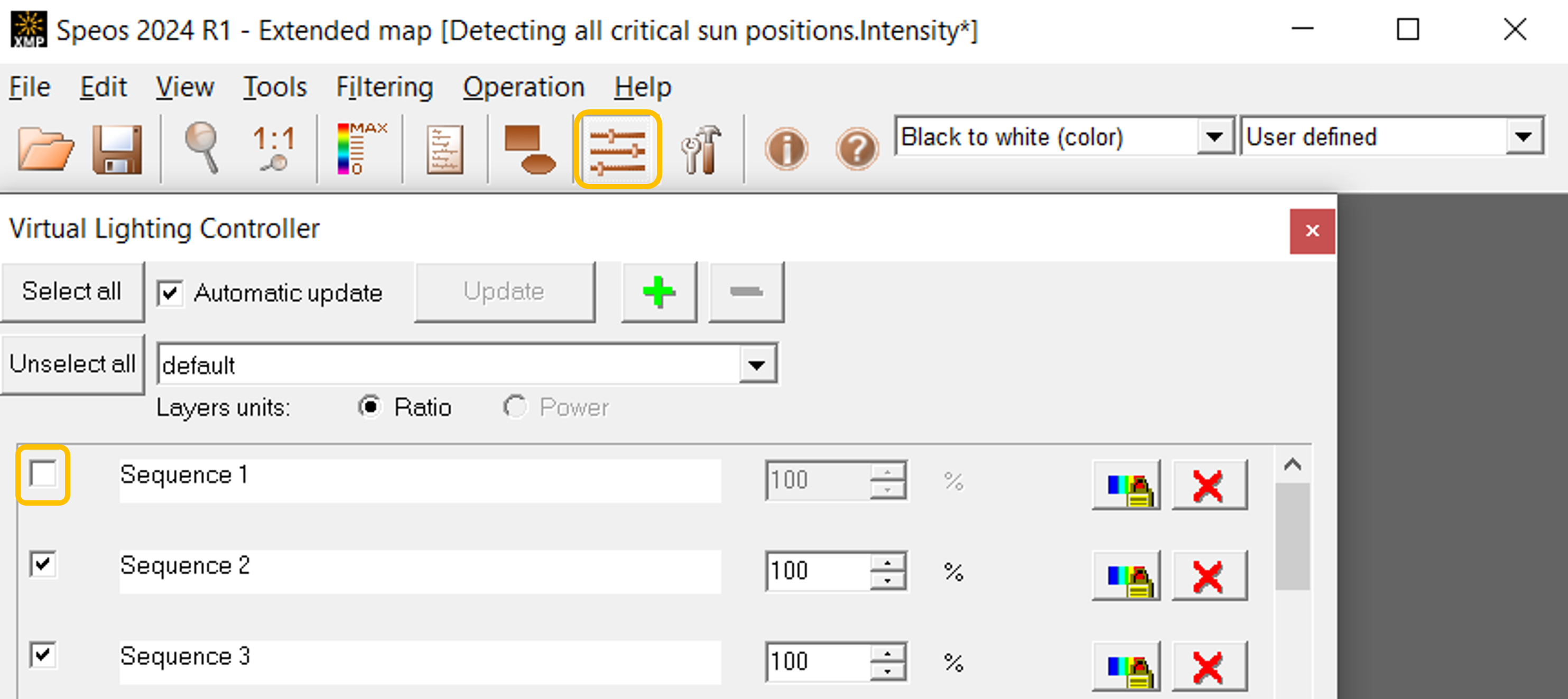Open the Operation menu
This screenshot has height=699, width=1568.
click(x=524, y=87)
